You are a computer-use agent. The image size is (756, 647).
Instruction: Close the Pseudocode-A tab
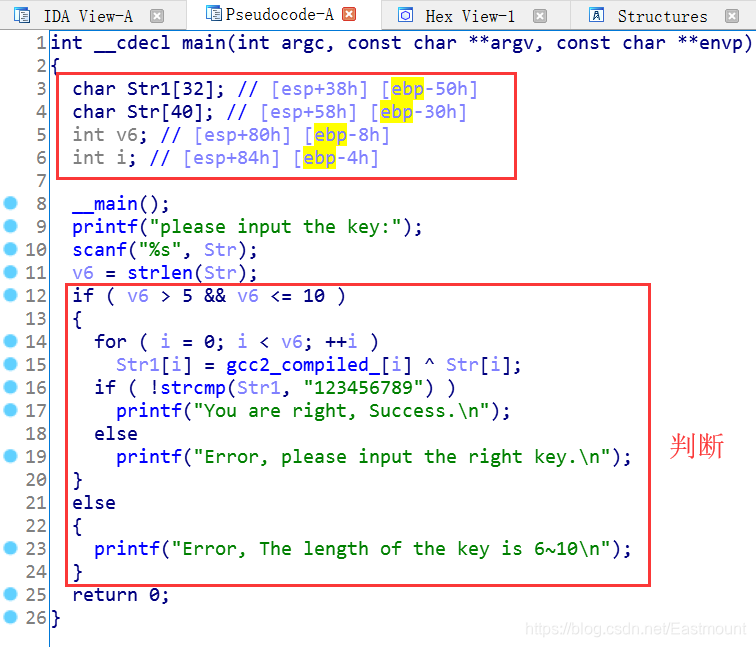tap(349, 14)
